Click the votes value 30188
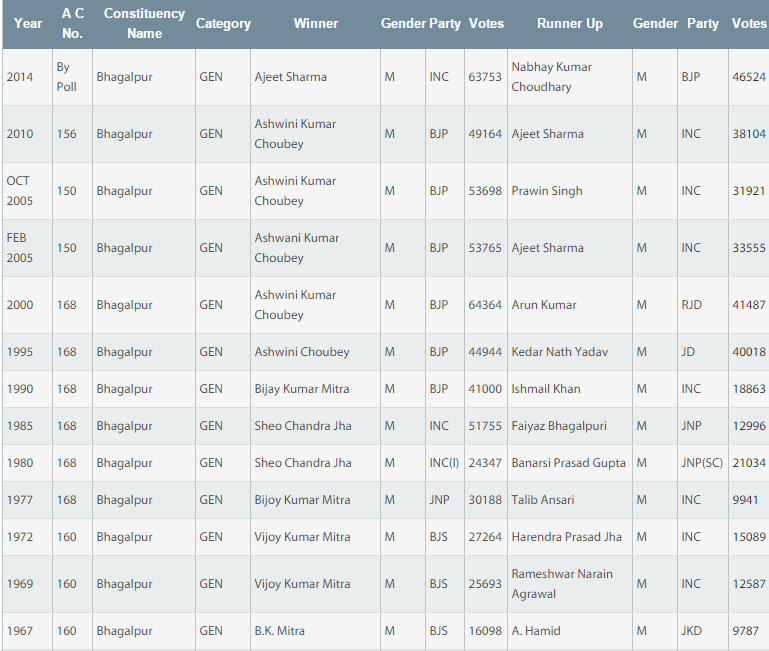769x651 pixels. [485, 500]
